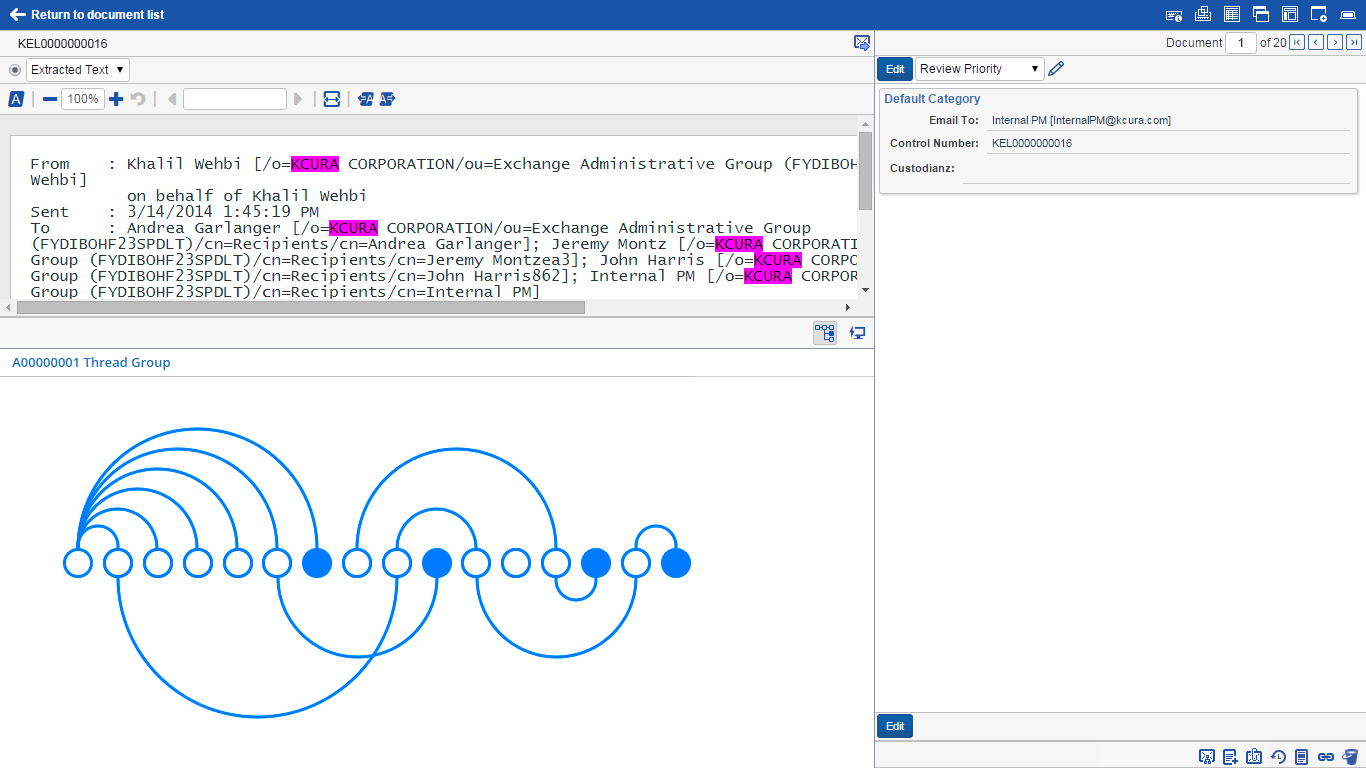
Task: Return to document list link
Action: [87, 15]
